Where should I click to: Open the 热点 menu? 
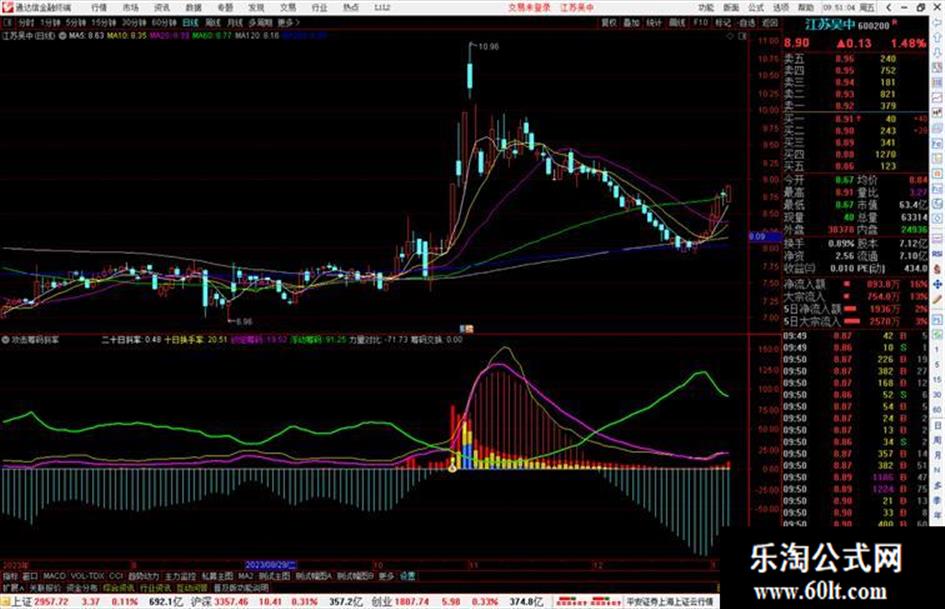351,8
